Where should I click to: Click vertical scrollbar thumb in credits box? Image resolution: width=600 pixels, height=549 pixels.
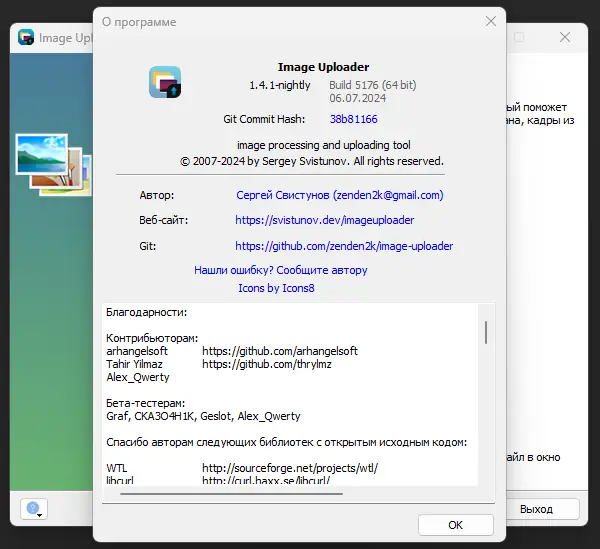tap(486, 332)
